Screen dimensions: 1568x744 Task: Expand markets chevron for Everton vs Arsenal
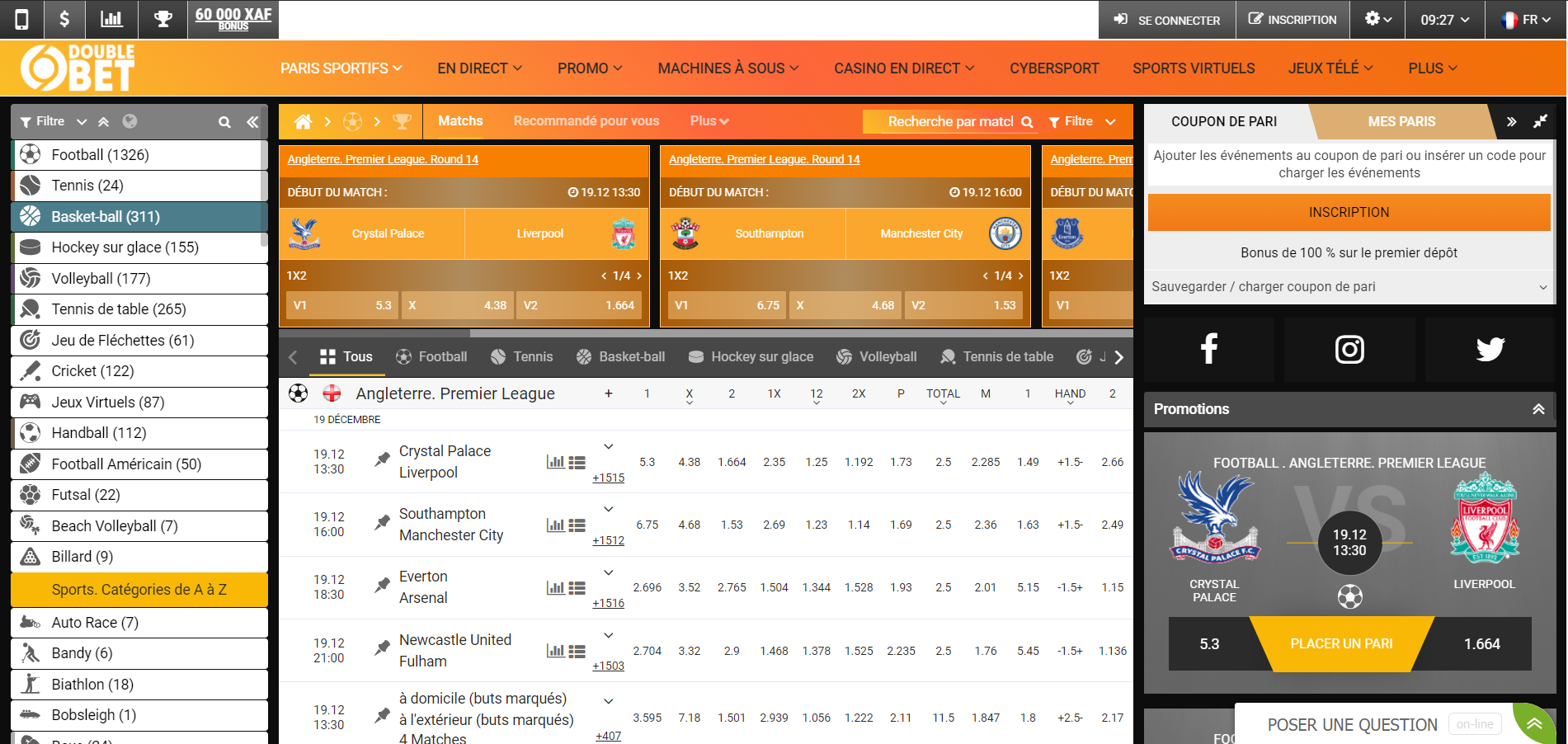pyautogui.click(x=609, y=572)
